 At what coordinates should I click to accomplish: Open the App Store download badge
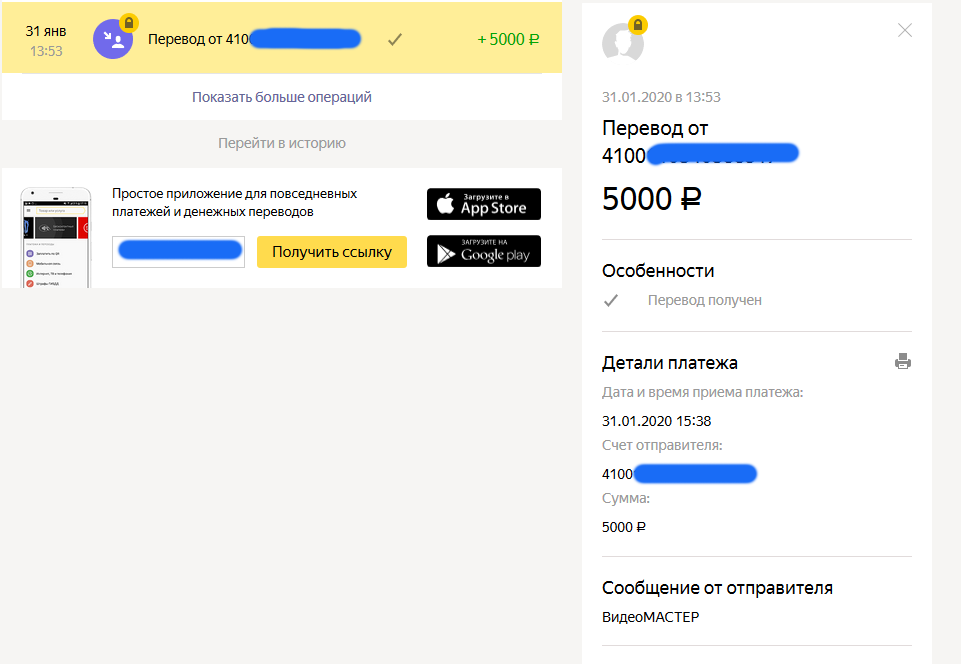pyautogui.click(x=484, y=204)
